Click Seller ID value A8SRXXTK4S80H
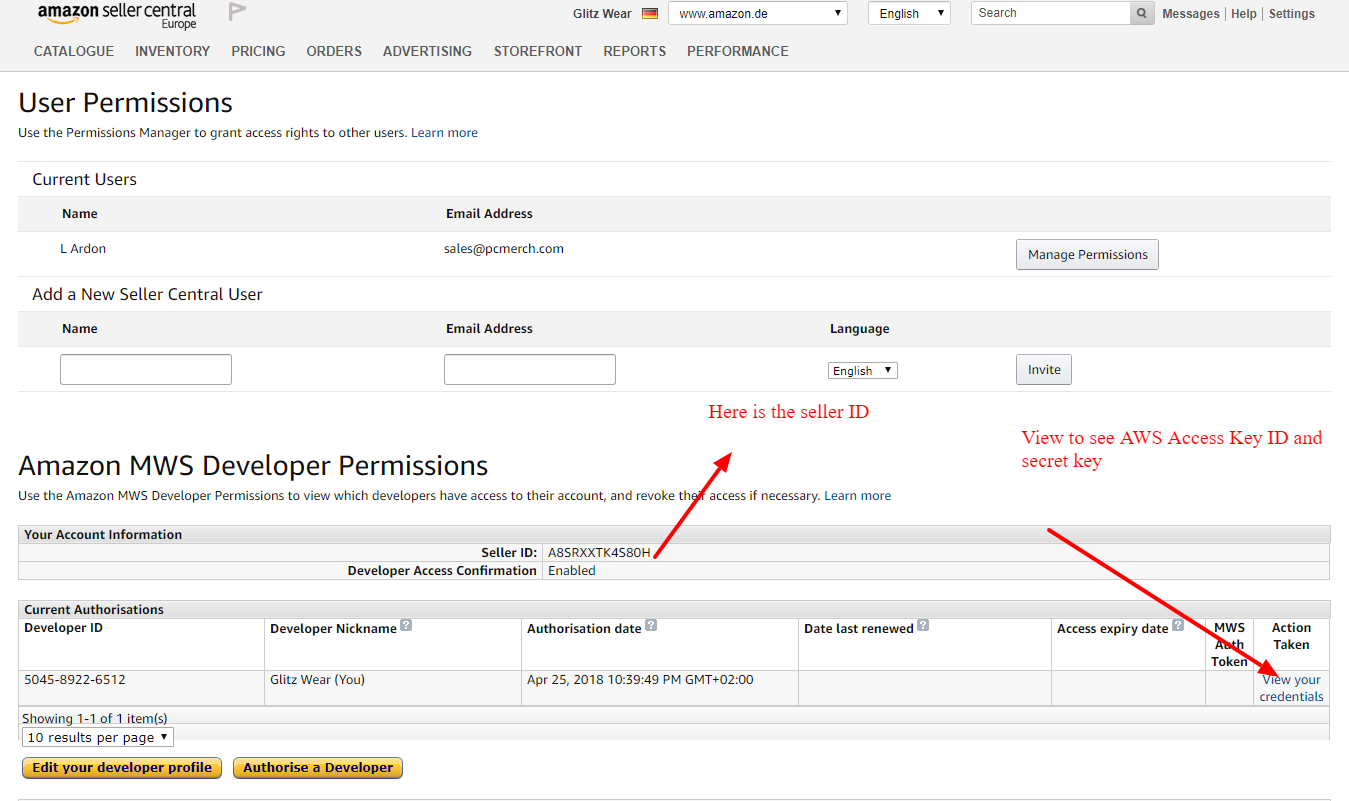 599,552
